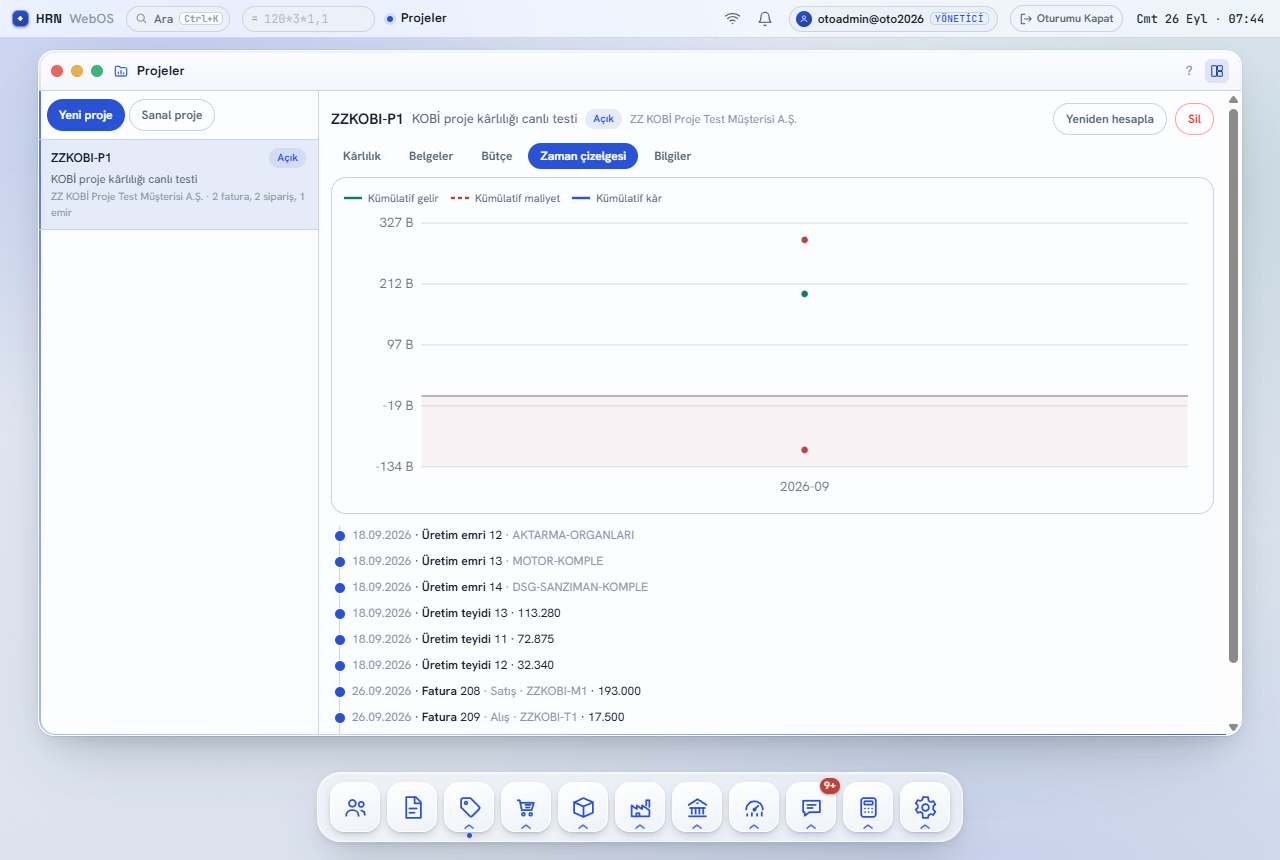The image size is (1280, 860).
Task: Click the red Sil button
Action: tap(1194, 119)
